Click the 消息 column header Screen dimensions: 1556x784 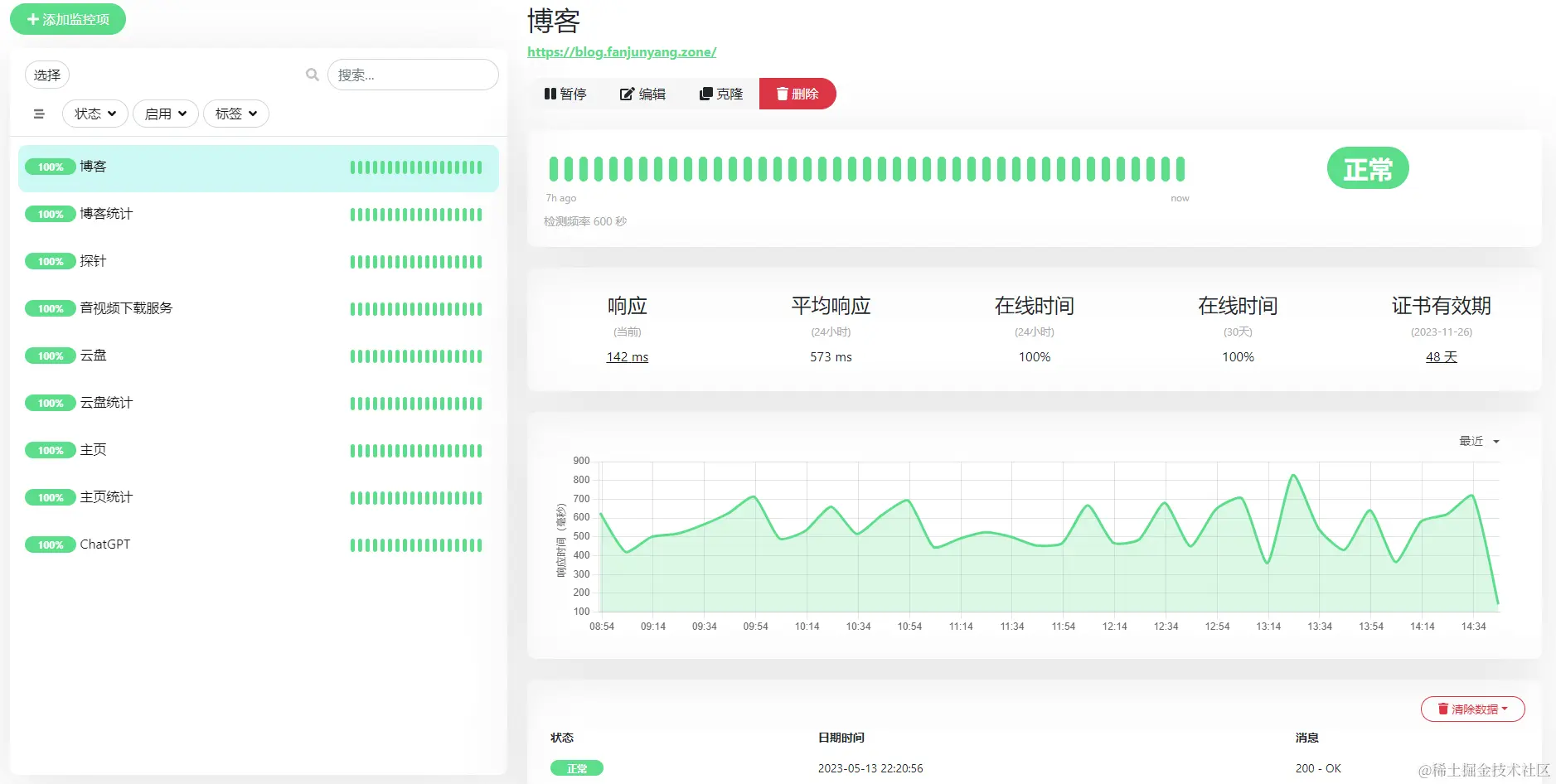click(1307, 738)
